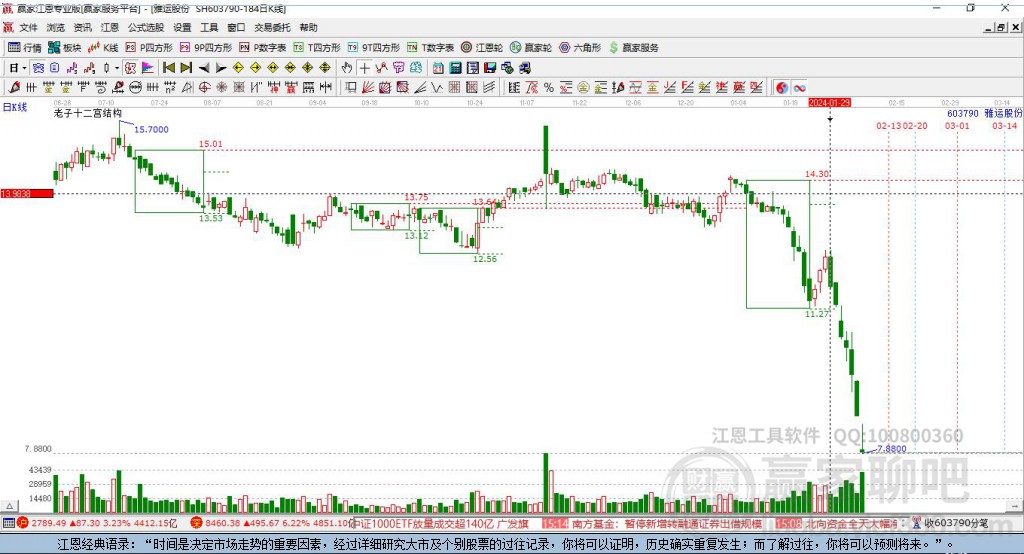Open the 江恩 menu
The image size is (1024, 554).
click(x=110, y=27)
